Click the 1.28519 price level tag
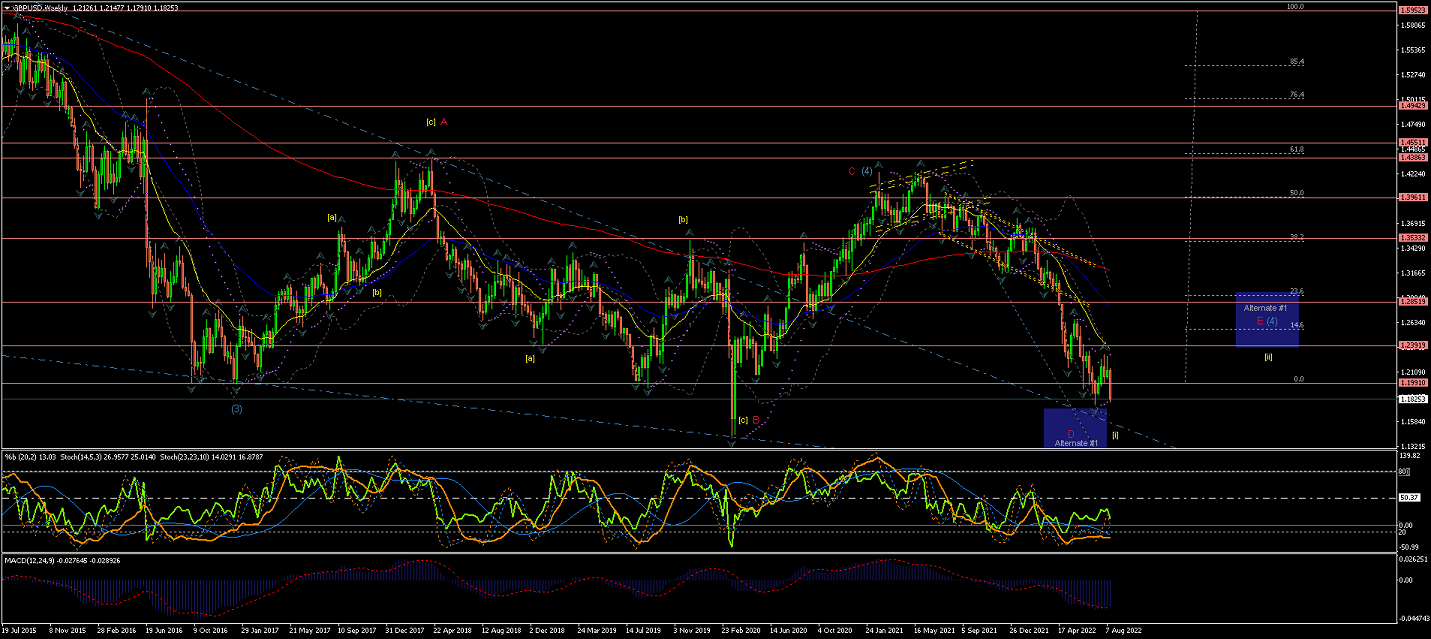1431x639 pixels. (1412, 301)
